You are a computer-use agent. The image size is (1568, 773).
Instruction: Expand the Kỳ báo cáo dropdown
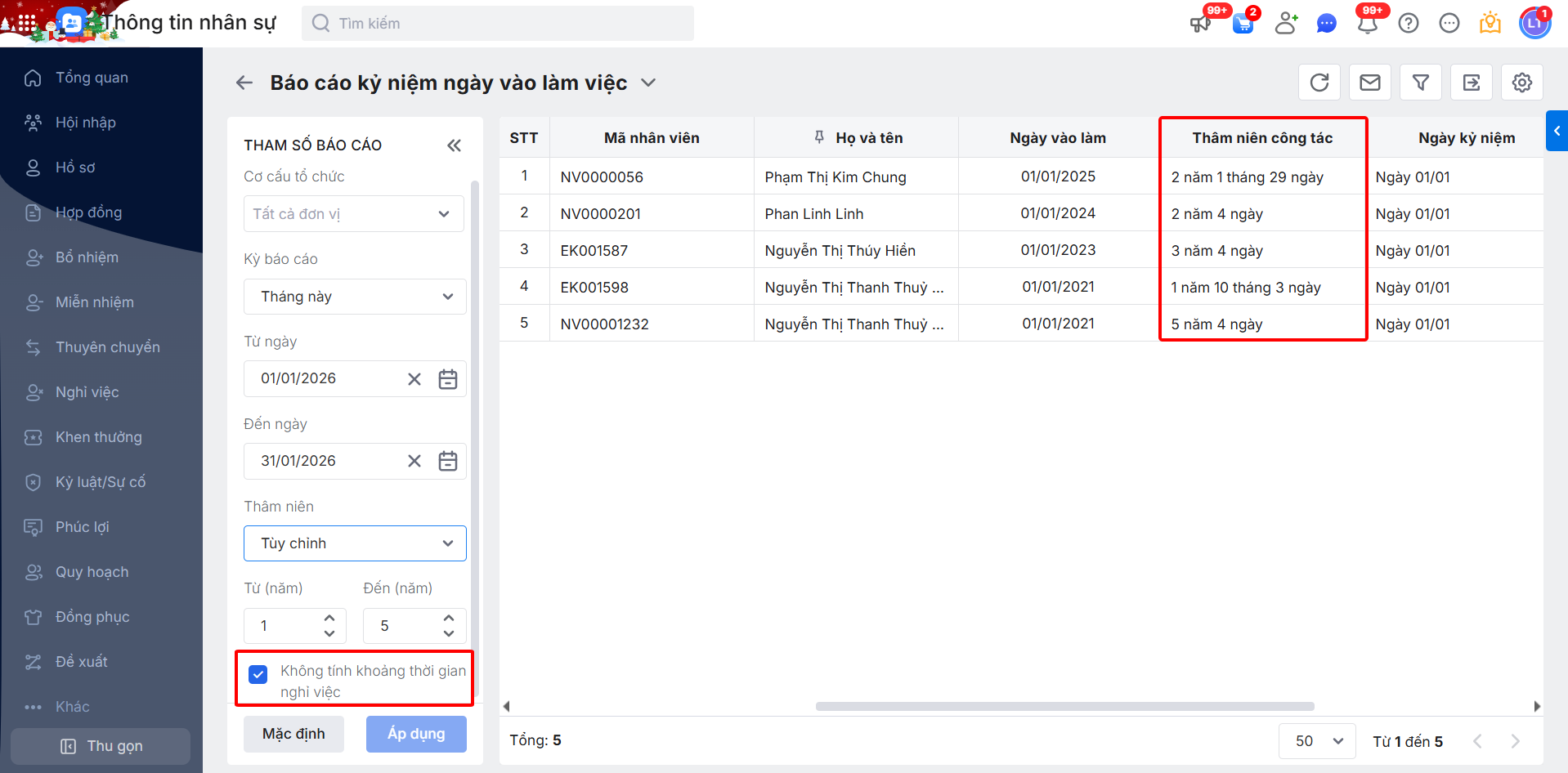pos(355,297)
